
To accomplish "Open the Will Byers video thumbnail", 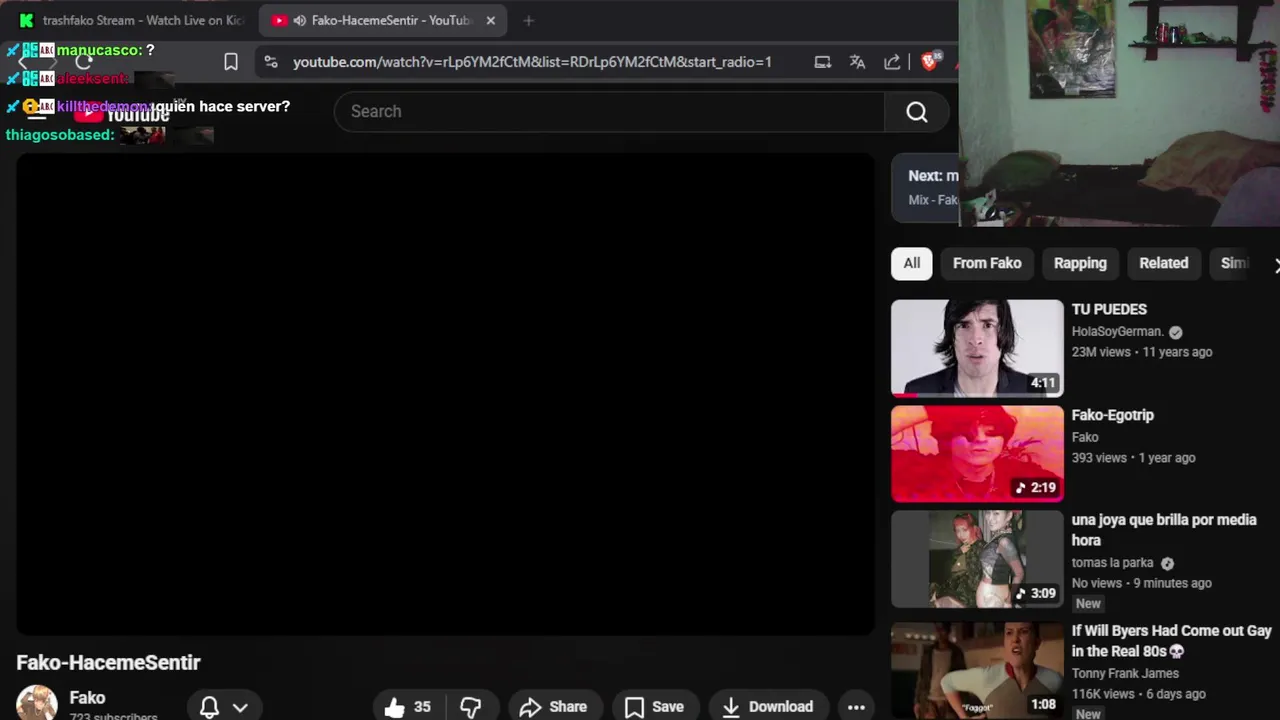I will click(x=977, y=670).
